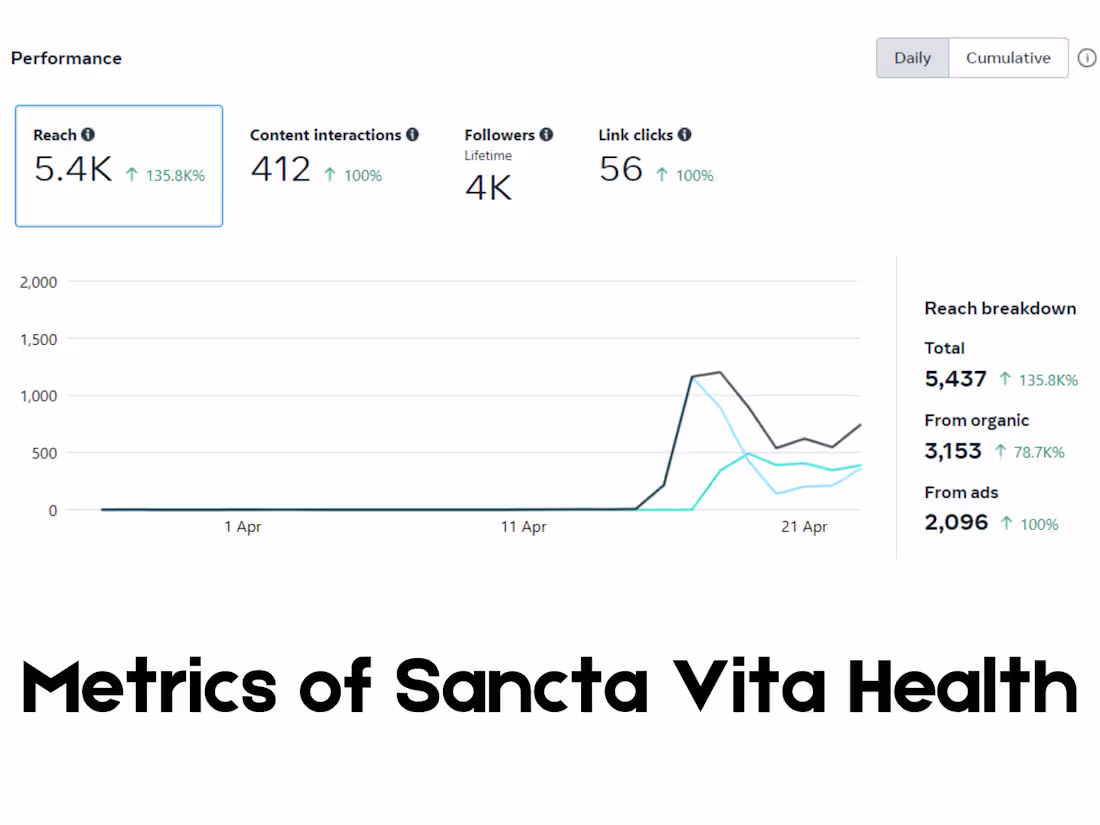Click the info icon beside Reach

88,135
